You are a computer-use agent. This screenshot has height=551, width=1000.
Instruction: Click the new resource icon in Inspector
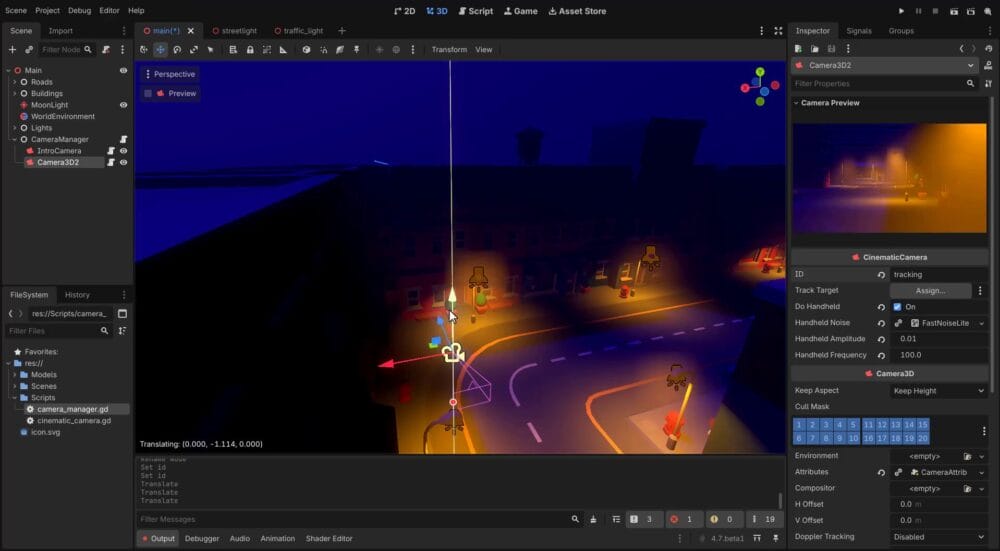tap(798, 48)
